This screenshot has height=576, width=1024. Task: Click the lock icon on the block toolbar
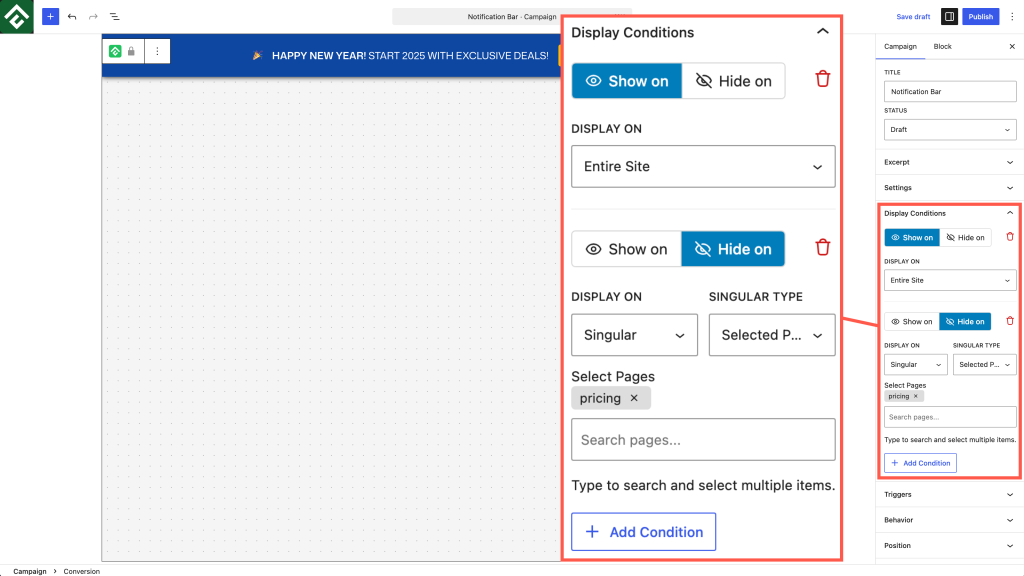[x=131, y=51]
